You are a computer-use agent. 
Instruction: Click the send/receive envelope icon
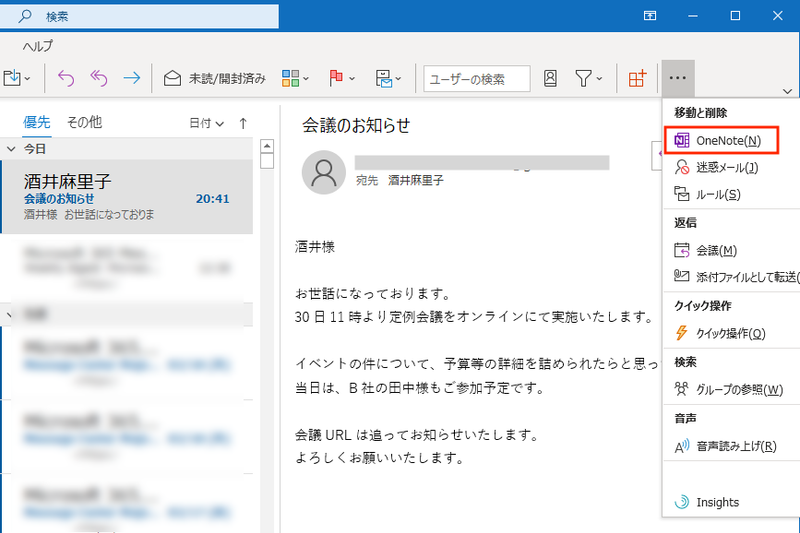[x=384, y=79]
